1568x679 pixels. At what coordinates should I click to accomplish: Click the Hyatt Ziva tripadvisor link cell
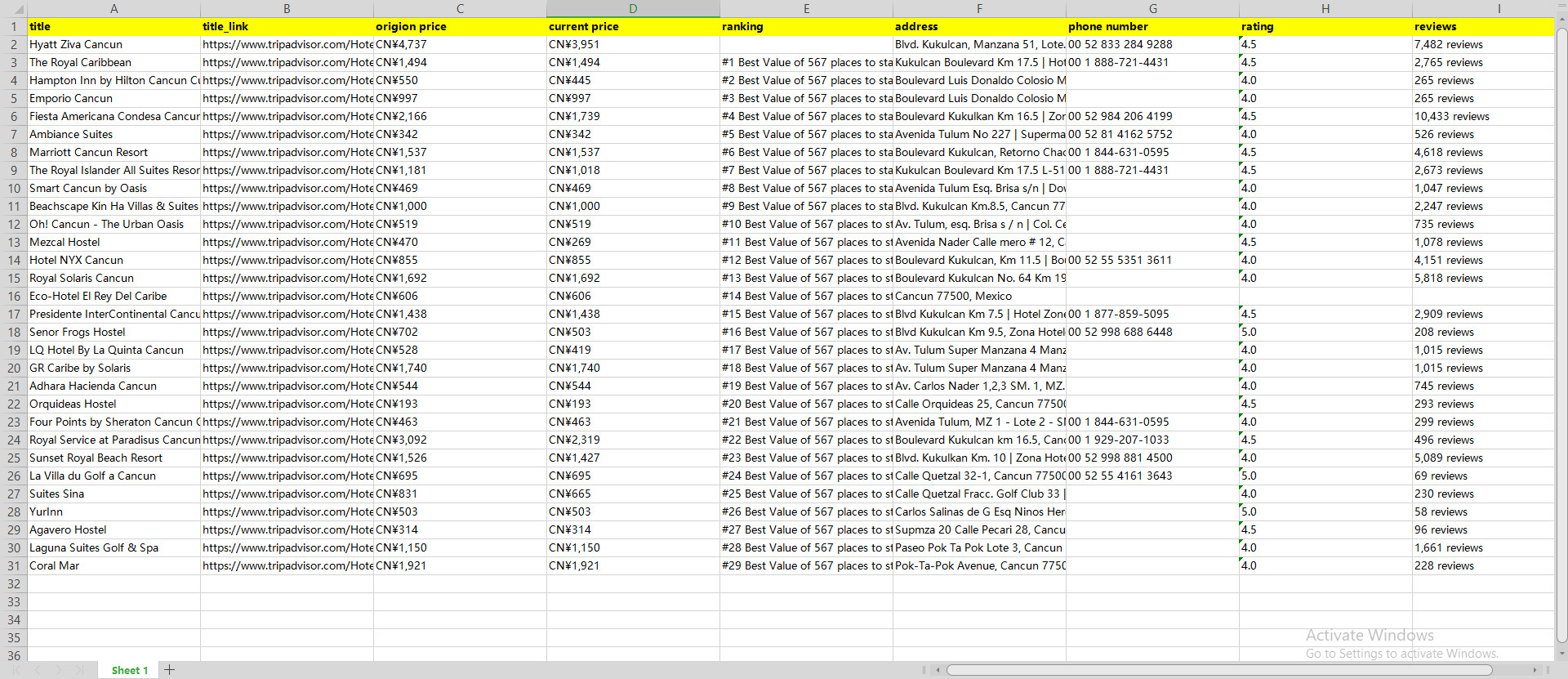pos(287,45)
